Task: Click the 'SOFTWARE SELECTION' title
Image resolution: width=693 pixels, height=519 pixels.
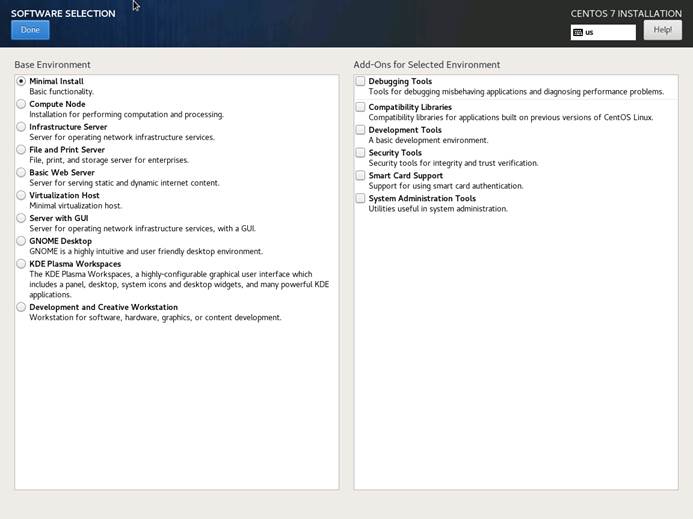Action: click(63, 14)
